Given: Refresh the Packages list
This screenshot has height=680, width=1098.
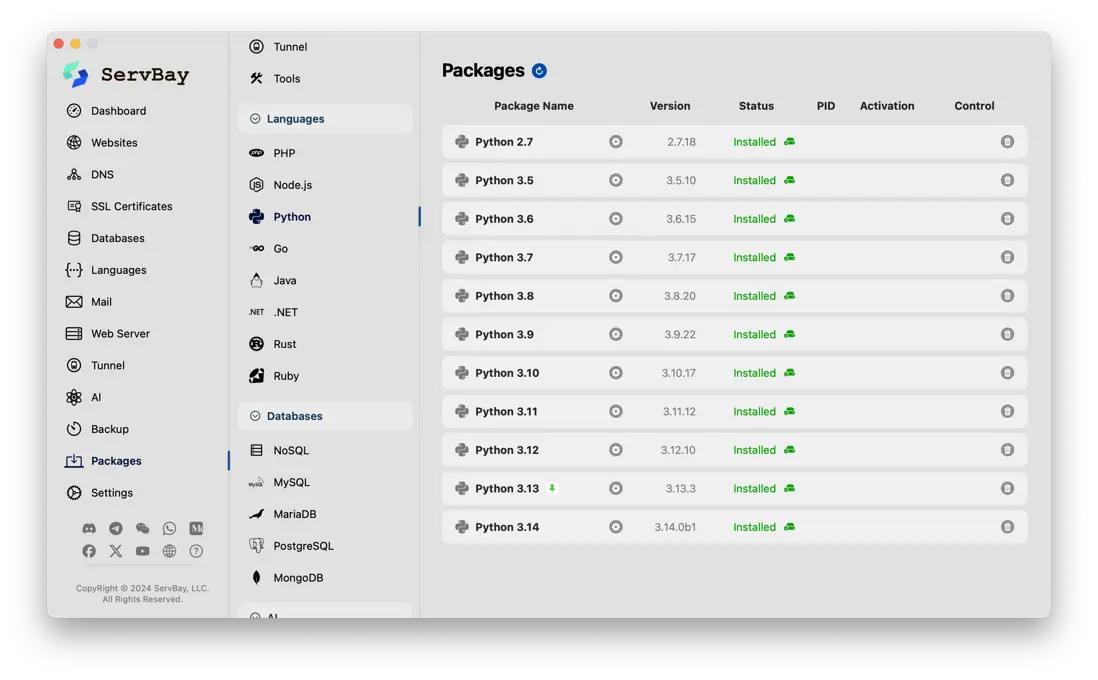Looking at the screenshot, I should point(539,71).
